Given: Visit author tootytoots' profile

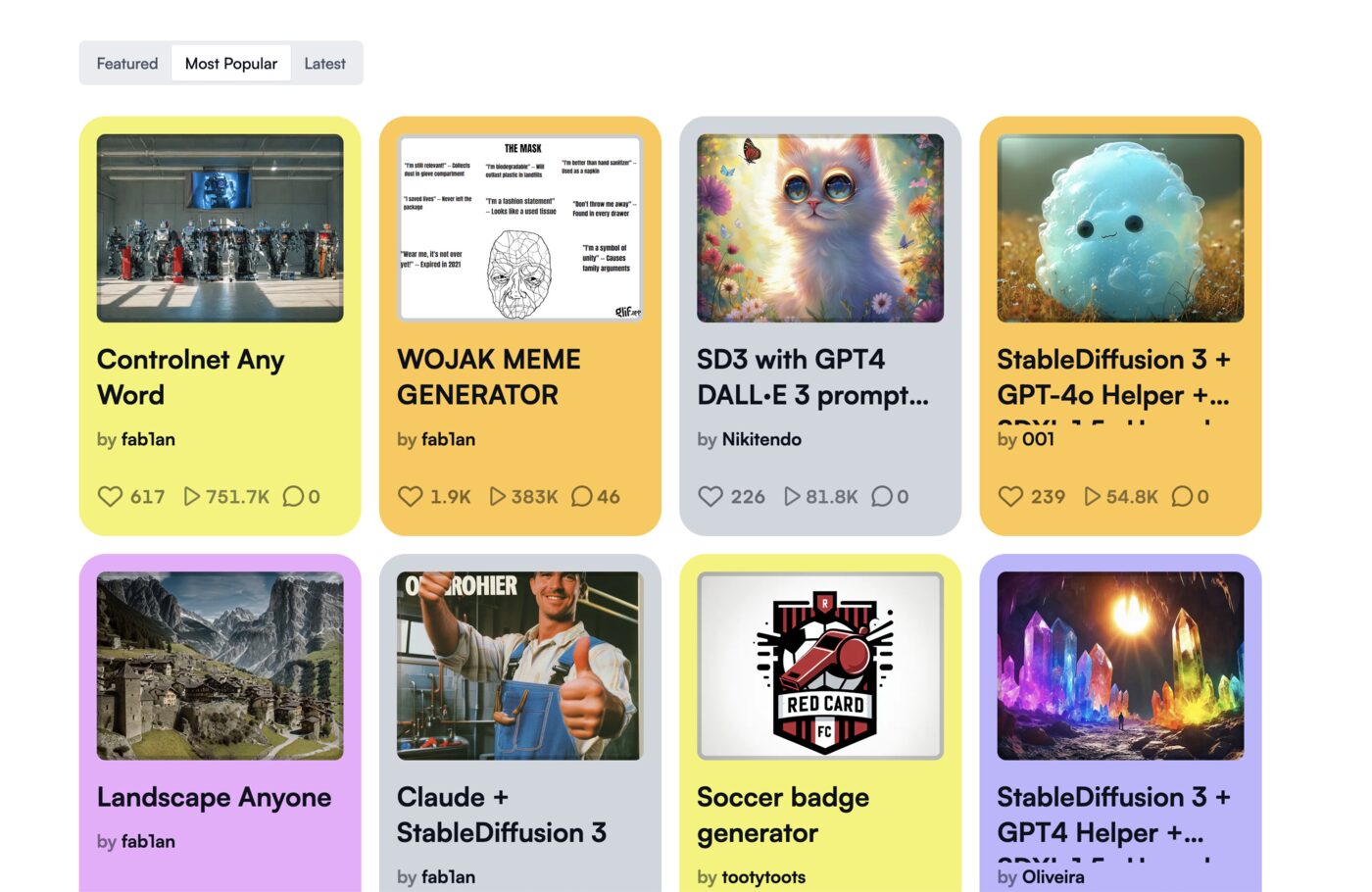Looking at the screenshot, I should click(x=763, y=877).
